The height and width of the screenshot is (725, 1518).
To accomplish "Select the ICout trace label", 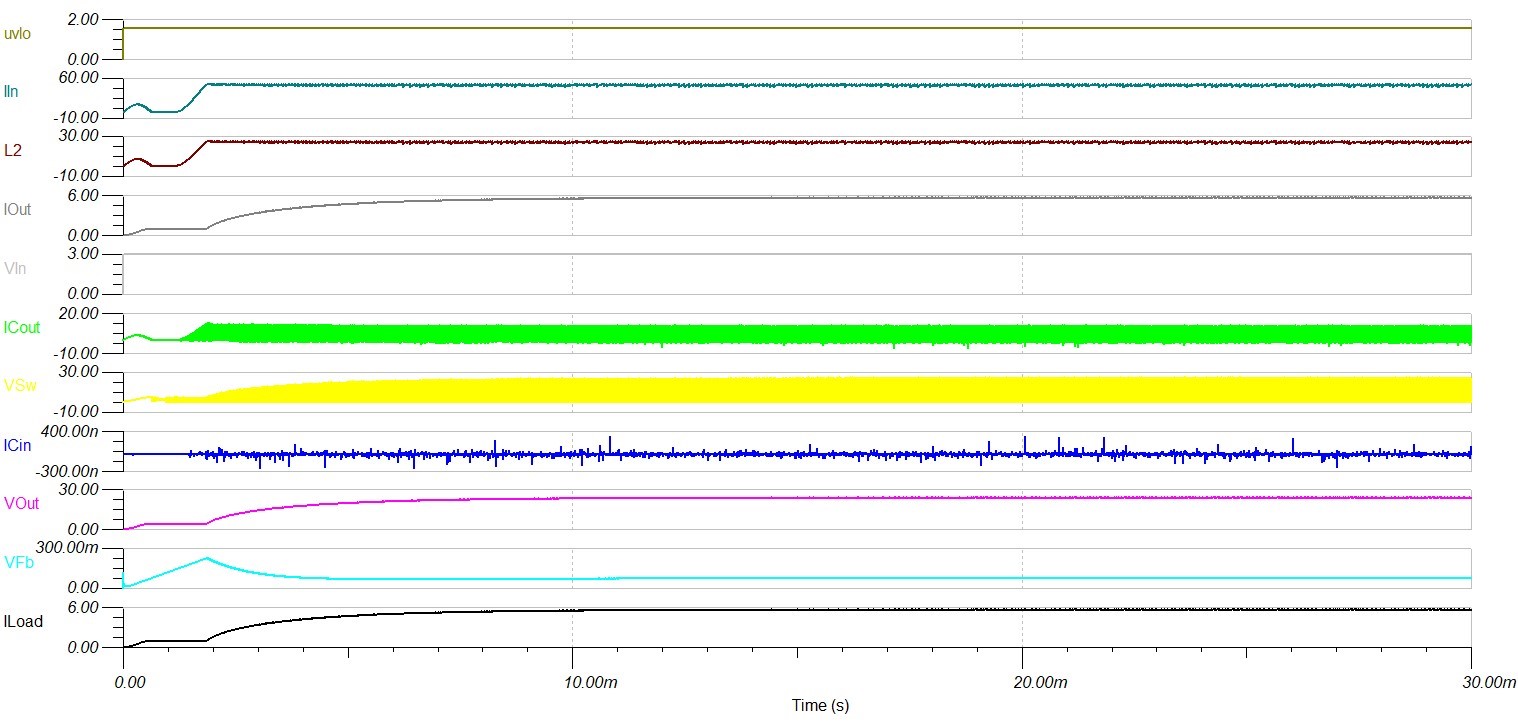I will coord(21,327).
